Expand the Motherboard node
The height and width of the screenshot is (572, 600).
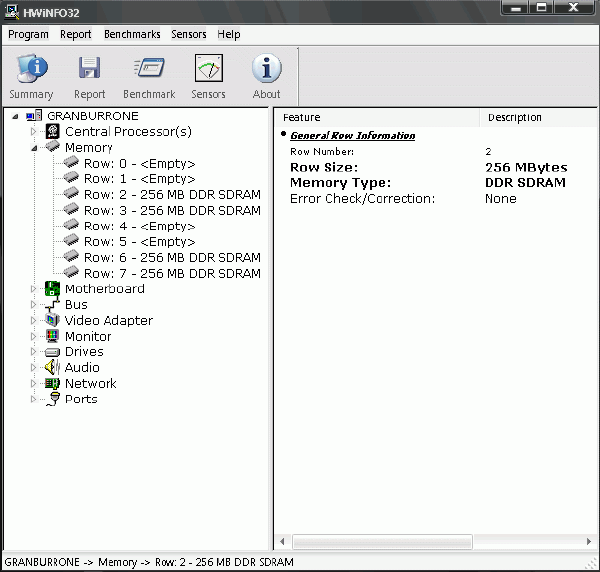tap(33, 289)
